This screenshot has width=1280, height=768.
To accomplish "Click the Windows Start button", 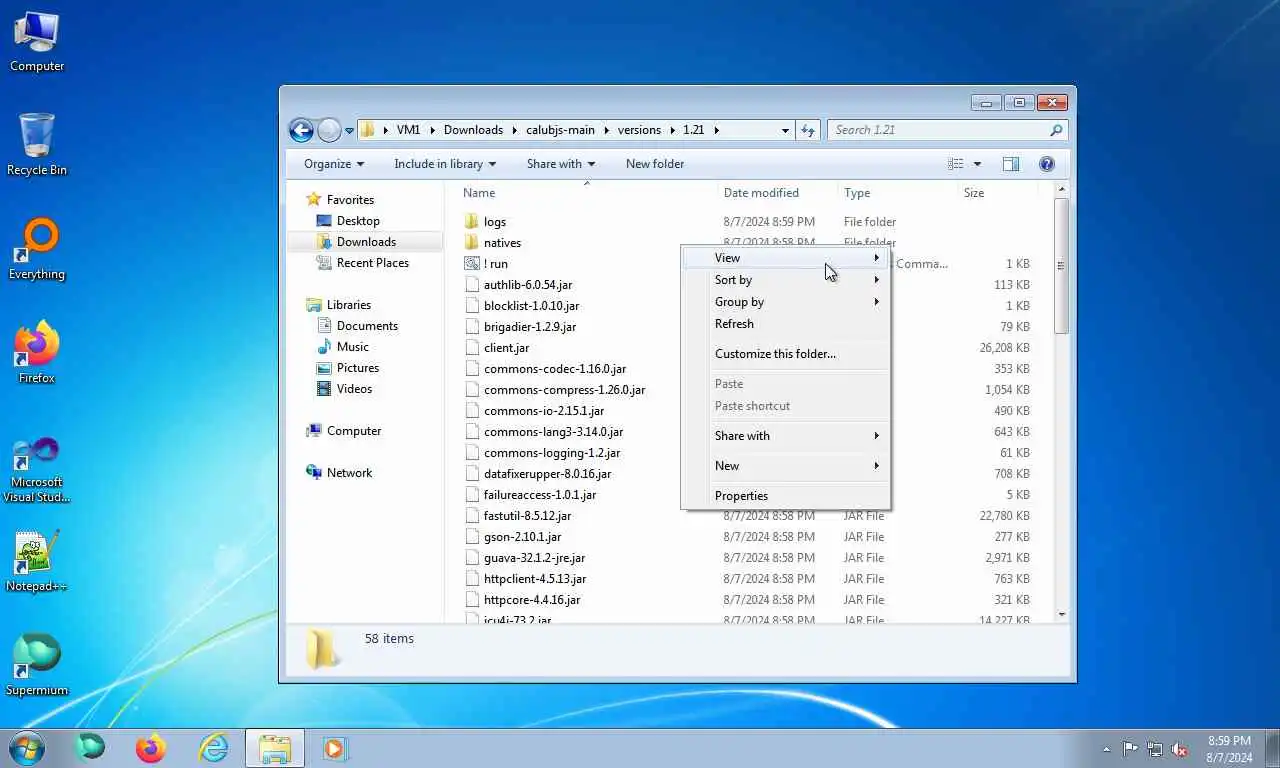I will click(x=27, y=748).
